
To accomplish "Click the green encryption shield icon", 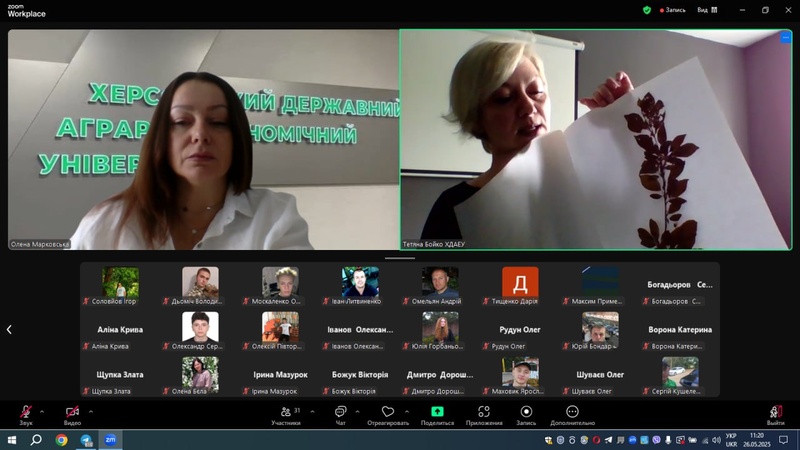I will (x=647, y=10).
